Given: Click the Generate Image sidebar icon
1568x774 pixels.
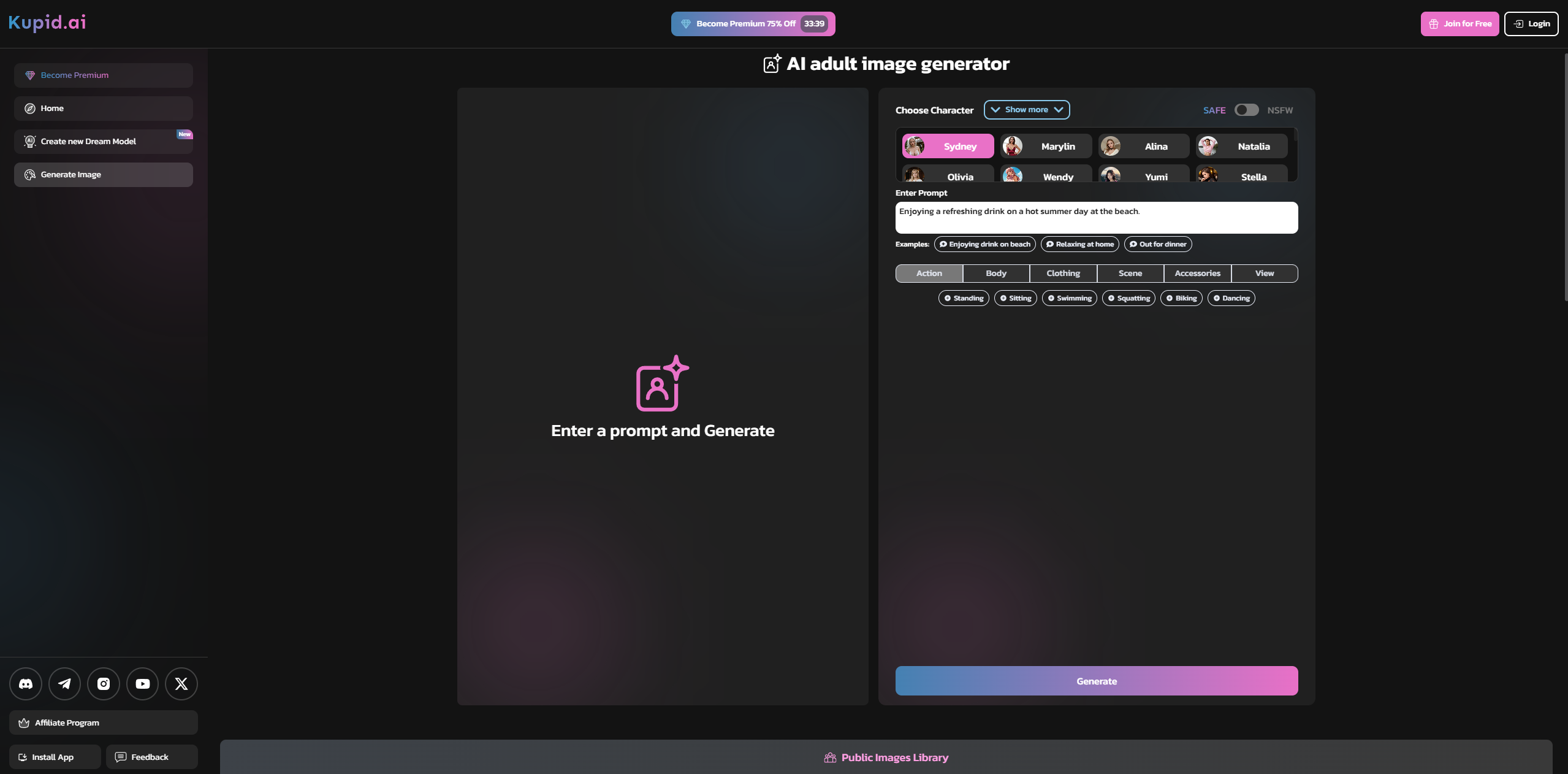Looking at the screenshot, I should (30, 174).
